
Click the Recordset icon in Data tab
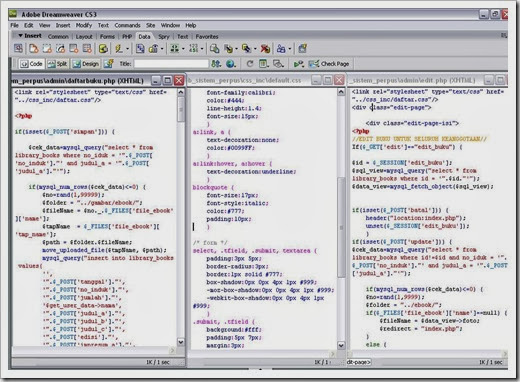[x=103, y=49]
